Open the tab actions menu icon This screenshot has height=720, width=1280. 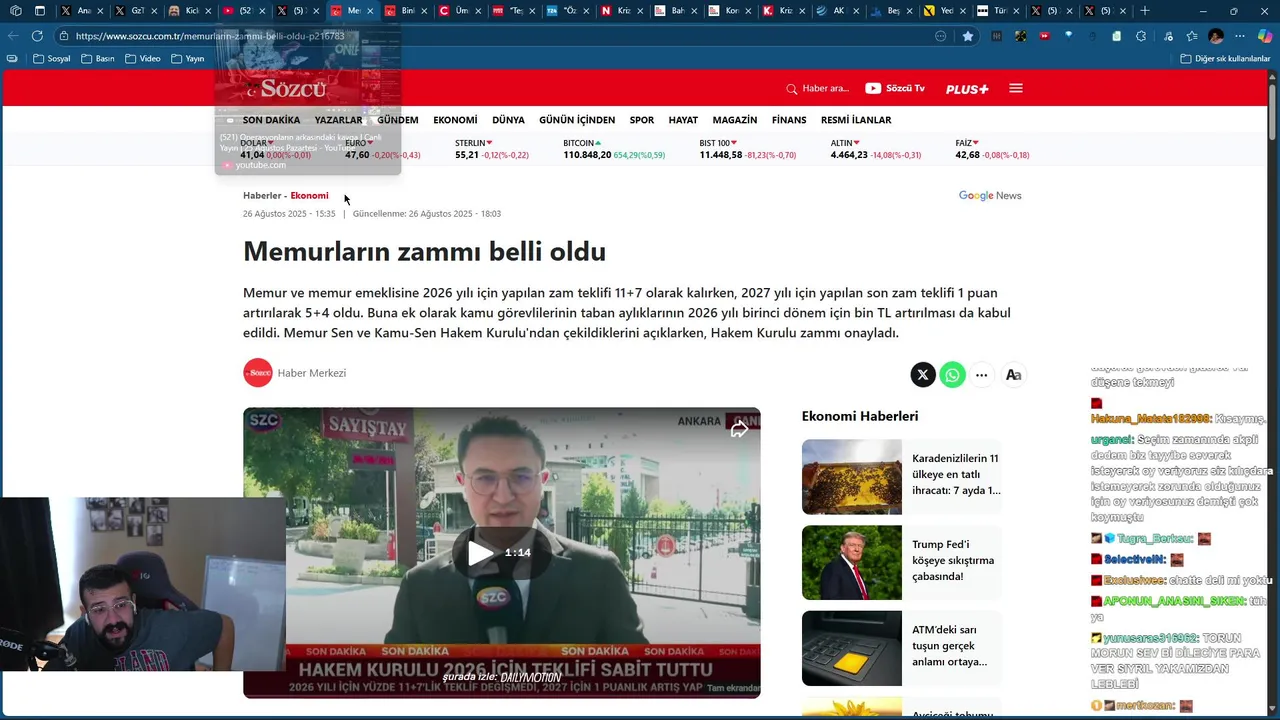(x=39, y=11)
